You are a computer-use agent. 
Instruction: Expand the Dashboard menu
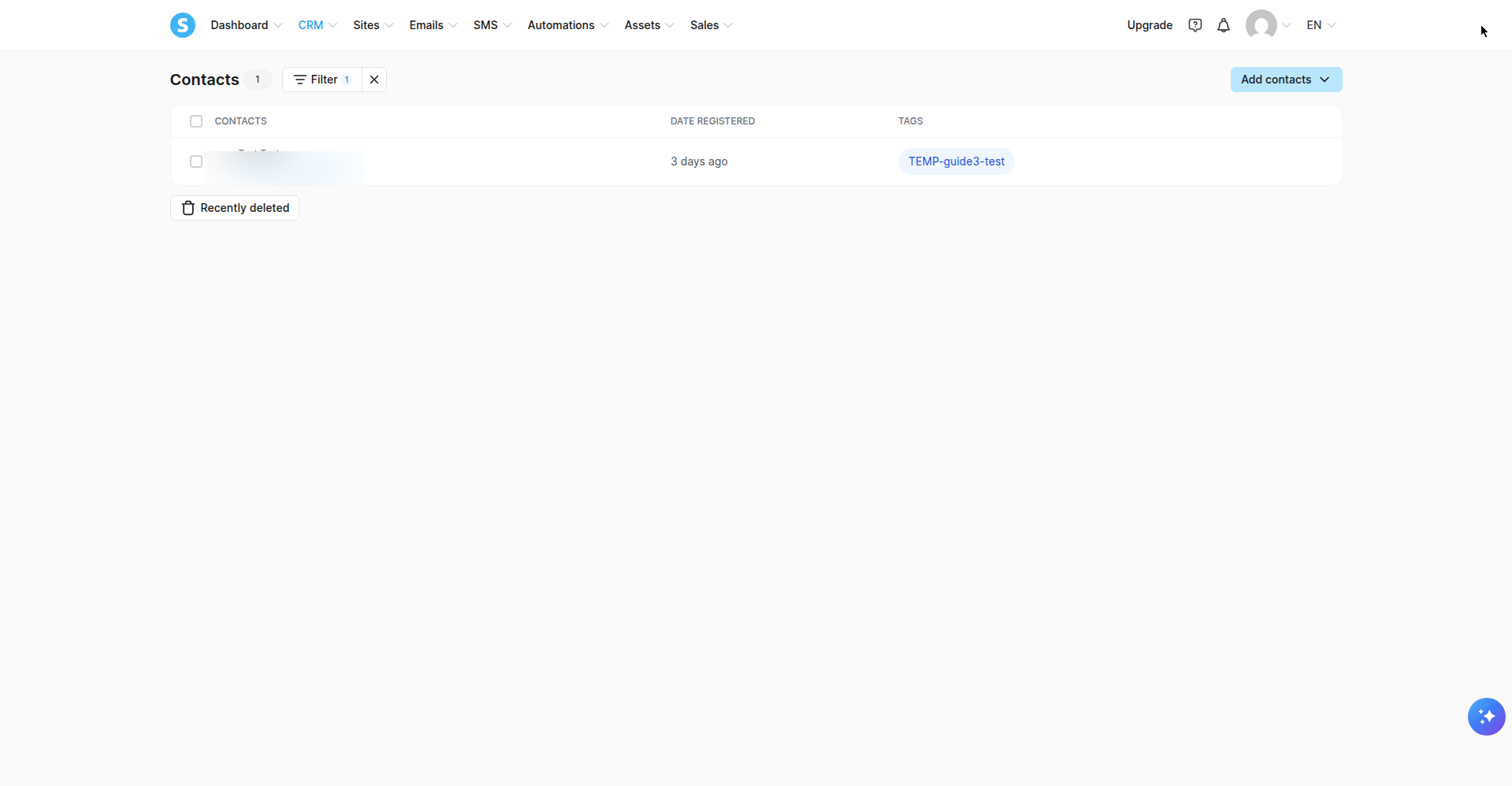[246, 25]
